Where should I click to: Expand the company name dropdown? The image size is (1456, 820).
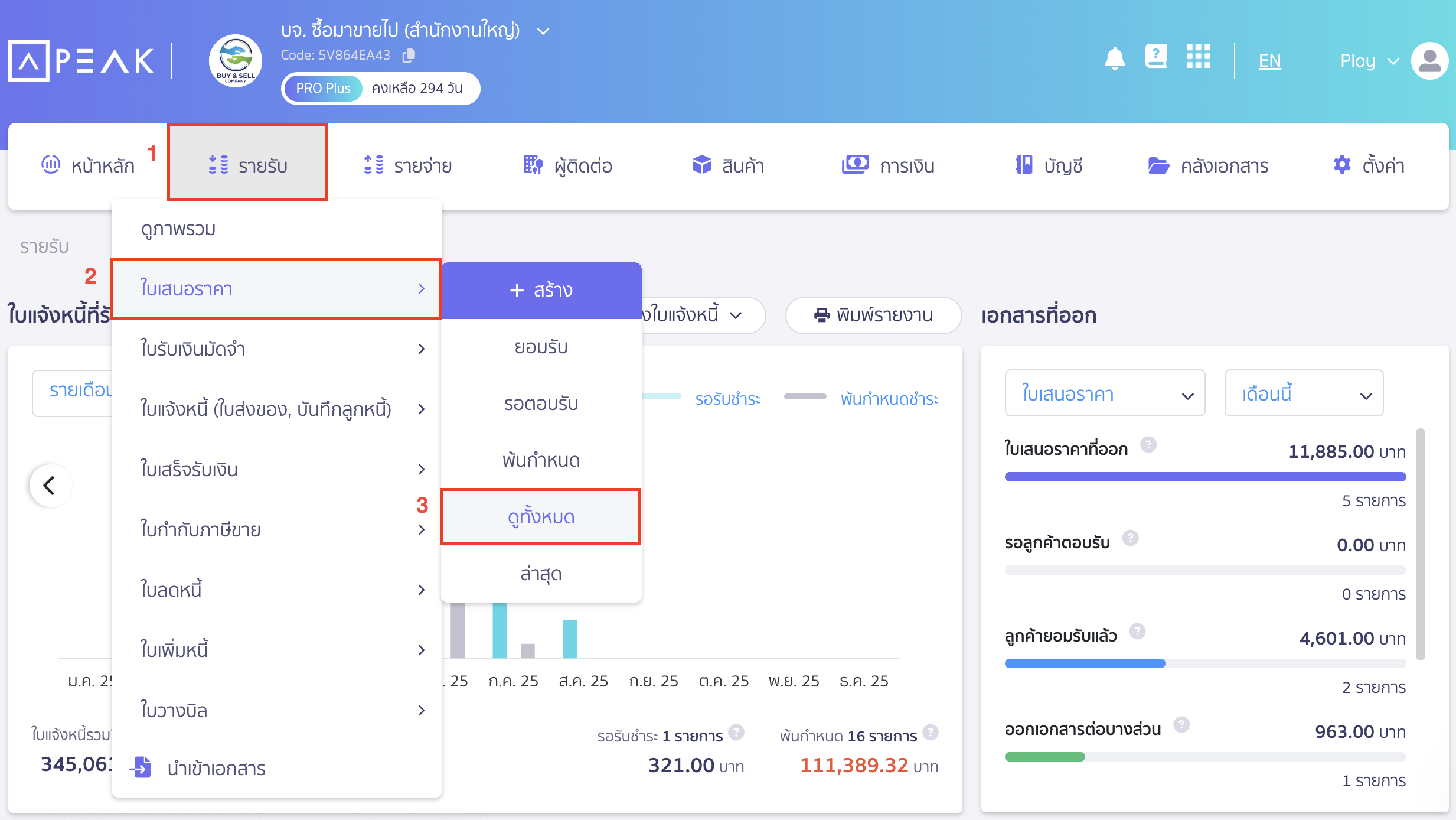(x=543, y=31)
